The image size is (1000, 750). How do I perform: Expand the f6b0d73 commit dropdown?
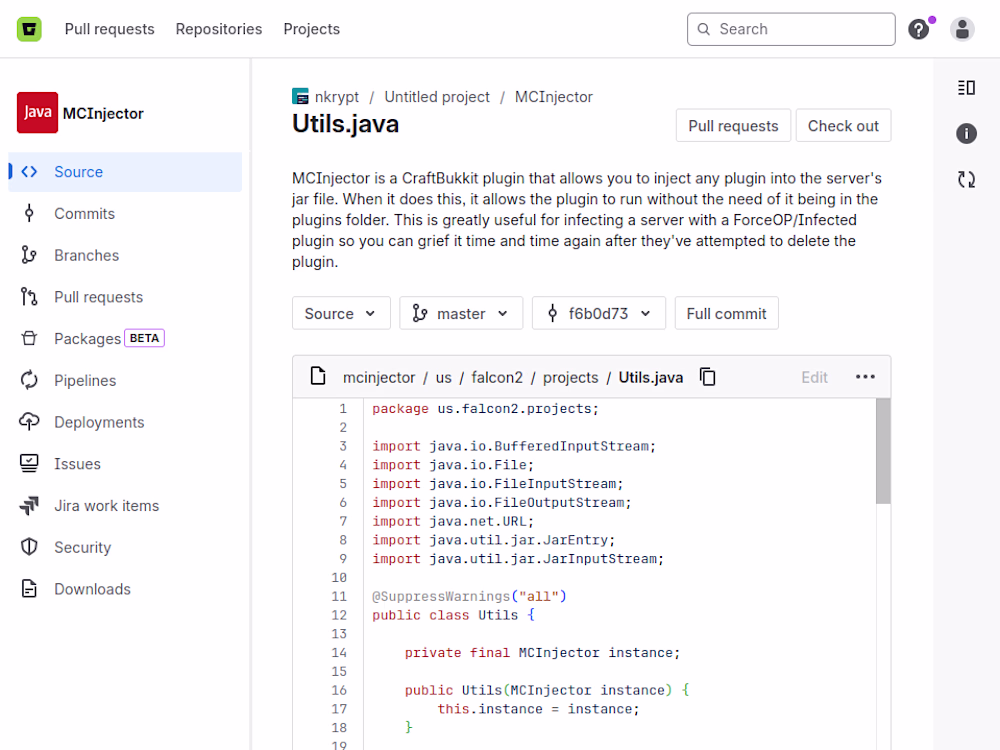click(x=598, y=313)
